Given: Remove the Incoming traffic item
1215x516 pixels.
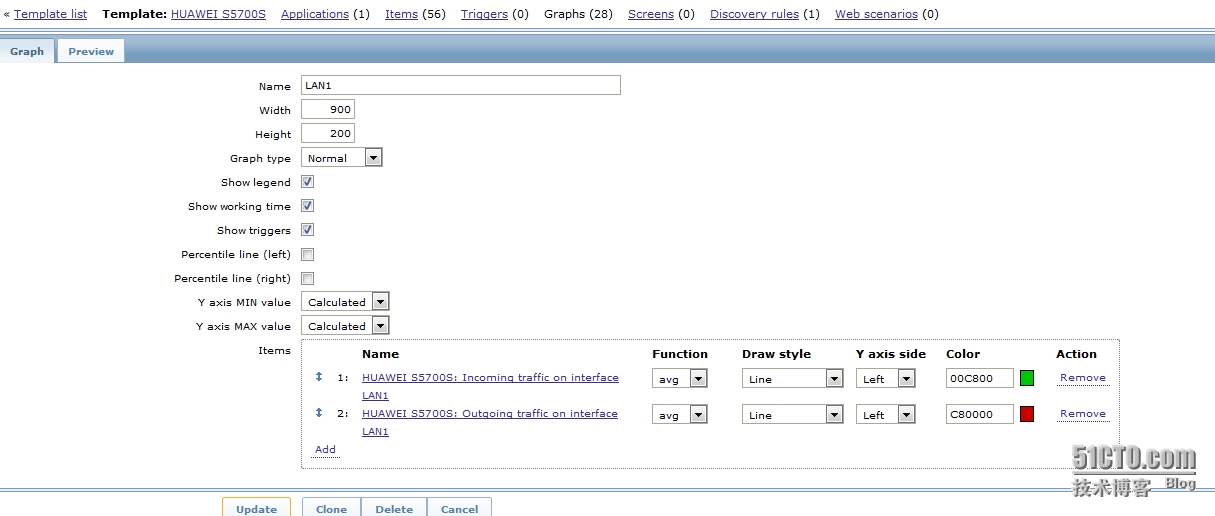Looking at the screenshot, I should pyautogui.click(x=1083, y=378).
